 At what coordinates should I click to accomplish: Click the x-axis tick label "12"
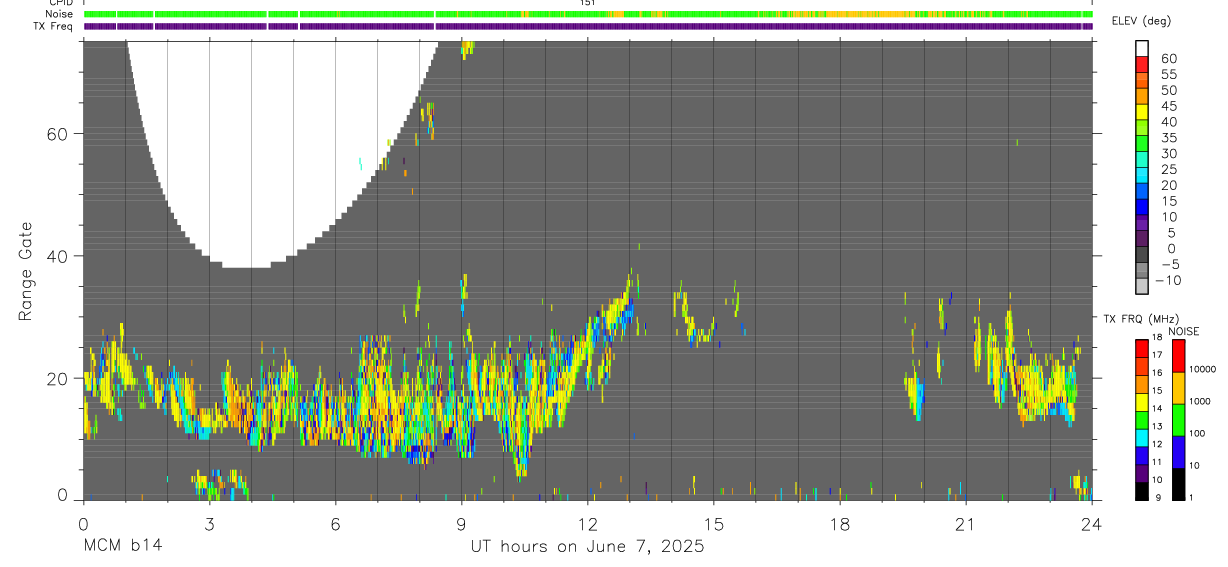click(x=587, y=524)
